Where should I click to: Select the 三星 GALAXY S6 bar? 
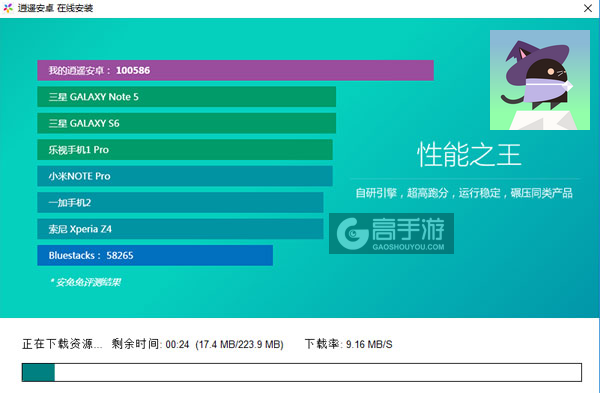[186, 123]
